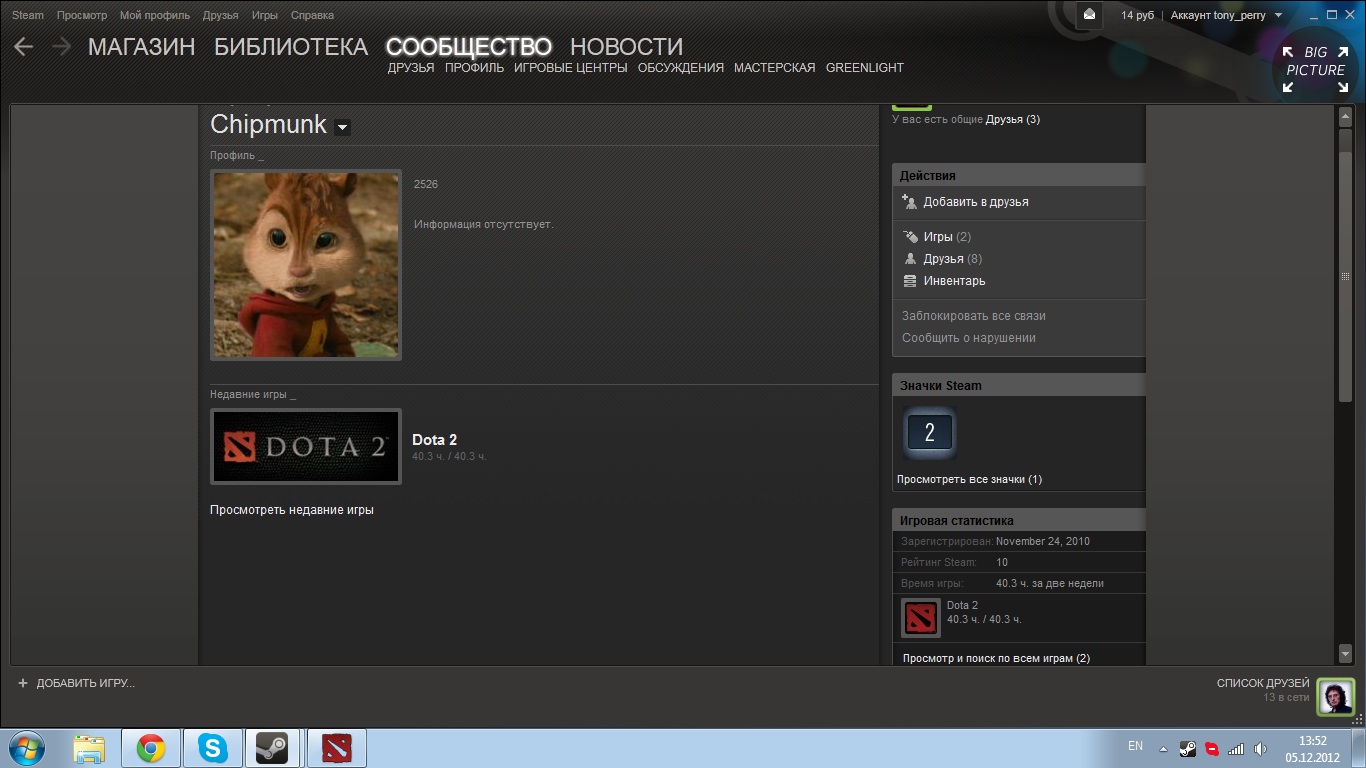1366x768 pixels.
Task: Click the Steam level 2 badge
Action: pos(929,433)
